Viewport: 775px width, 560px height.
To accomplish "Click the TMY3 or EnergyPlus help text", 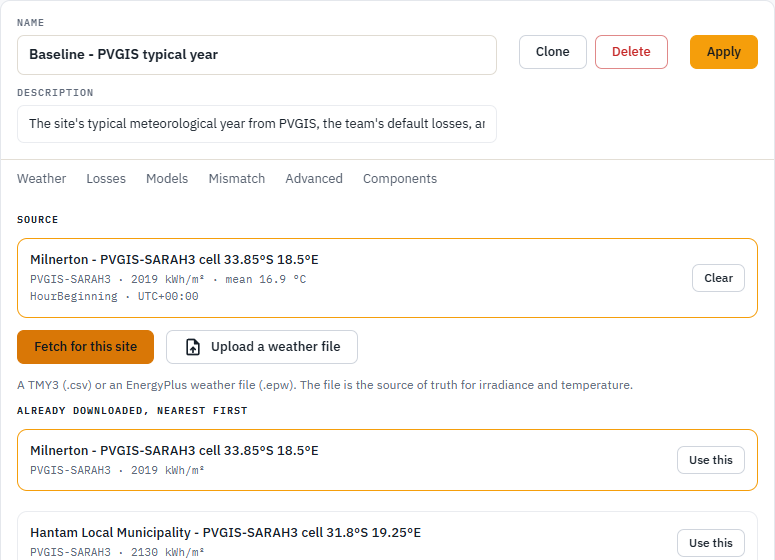I will click(325, 385).
